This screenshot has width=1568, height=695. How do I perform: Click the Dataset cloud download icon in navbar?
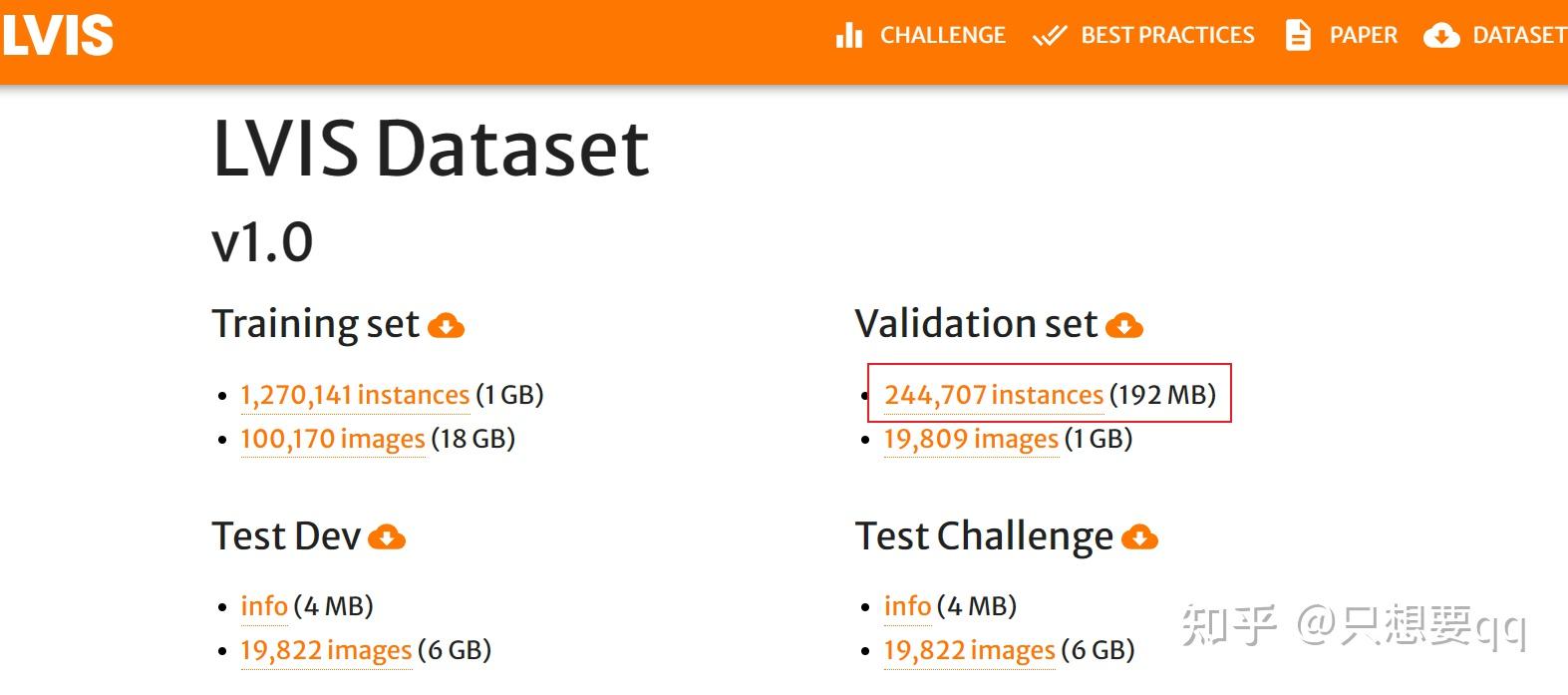pos(1441,36)
